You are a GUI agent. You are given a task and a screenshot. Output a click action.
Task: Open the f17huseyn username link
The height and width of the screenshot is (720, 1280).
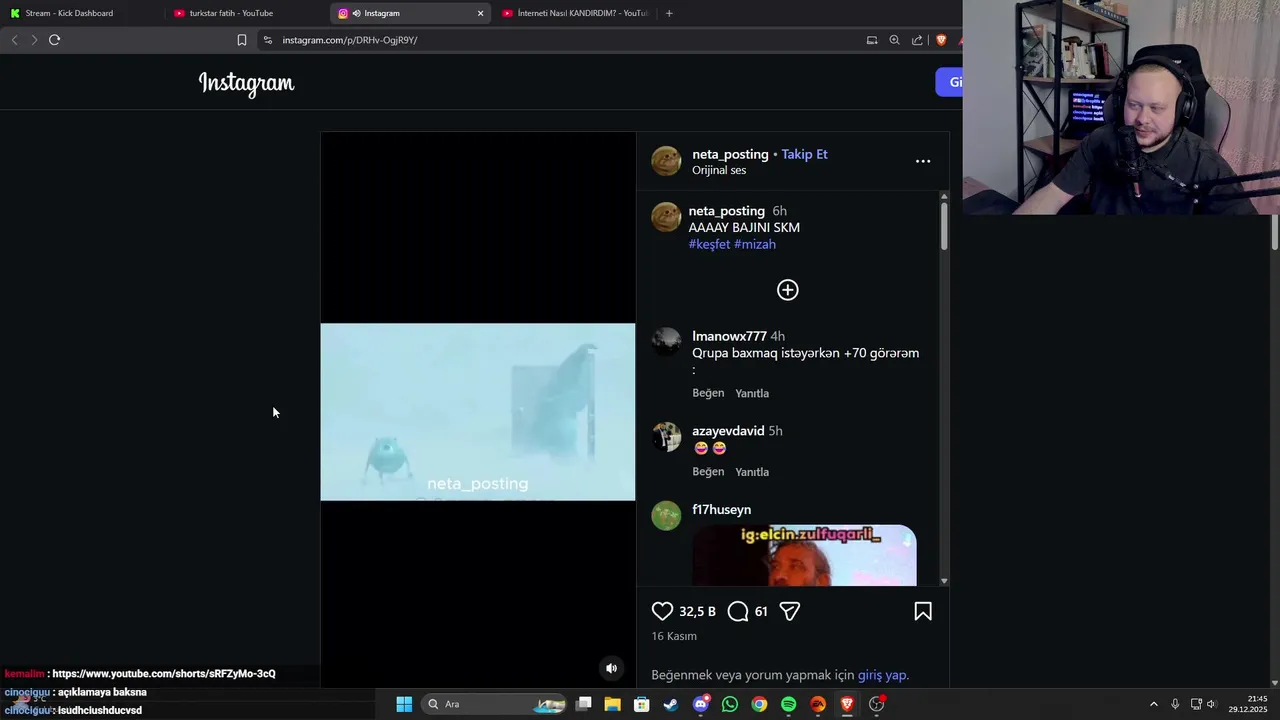coord(721,510)
